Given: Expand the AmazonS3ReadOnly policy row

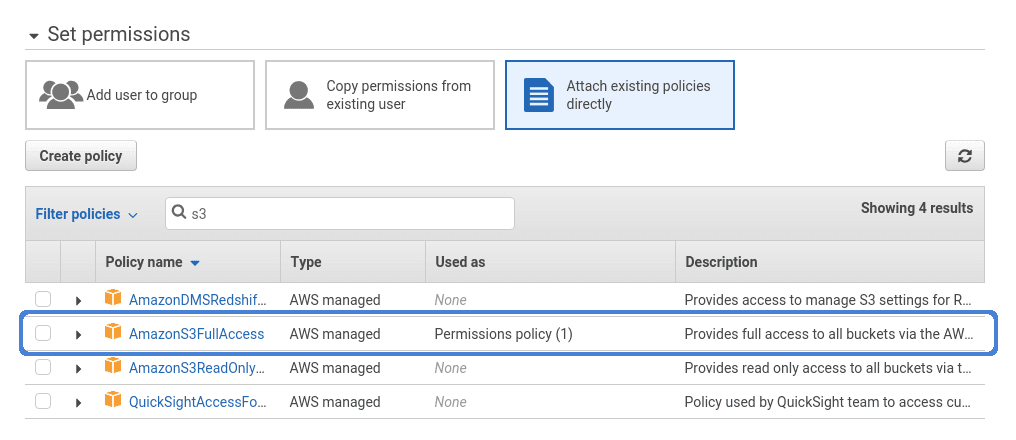Looking at the screenshot, I should pyautogui.click(x=78, y=369).
